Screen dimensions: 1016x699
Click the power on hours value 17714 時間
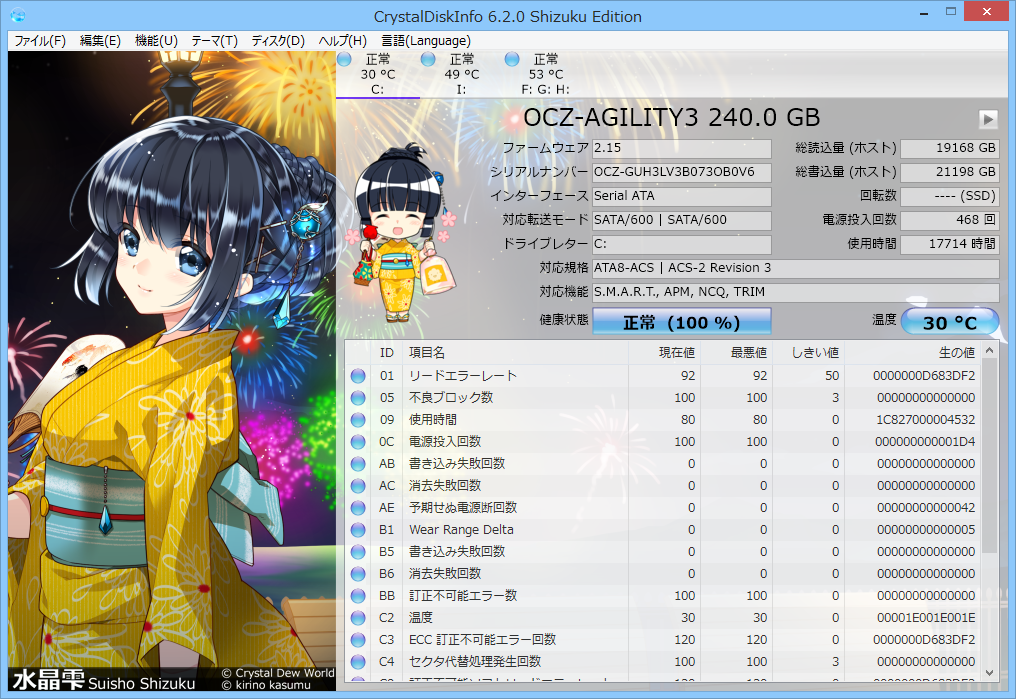pos(950,244)
